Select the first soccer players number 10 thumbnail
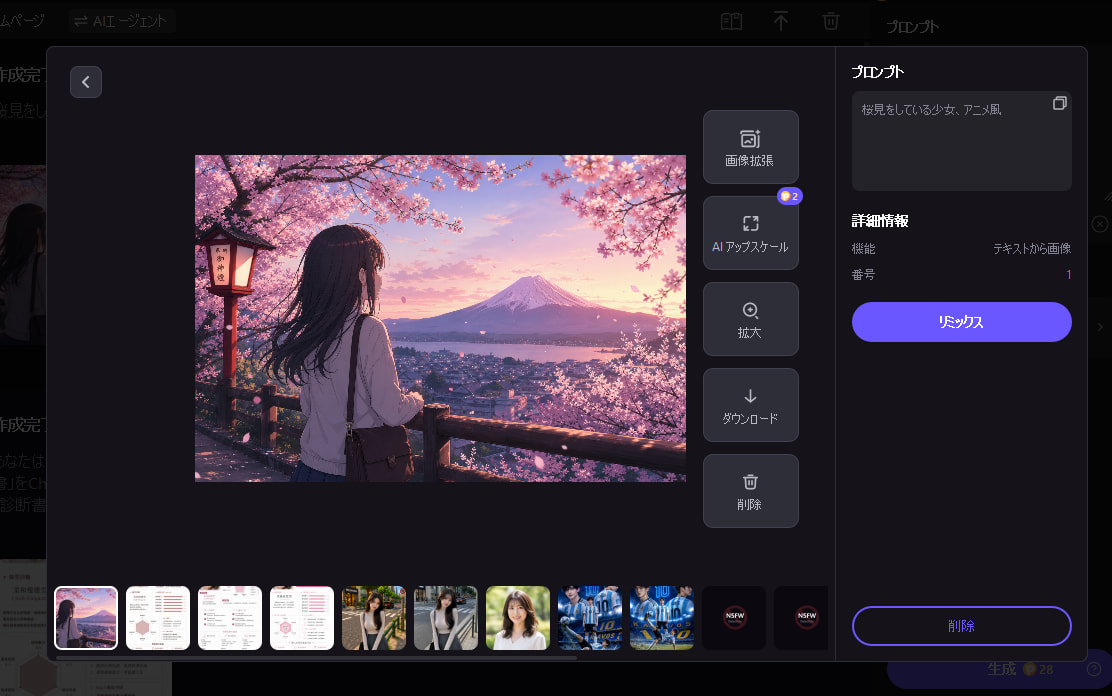The image size is (1112, 696). point(589,618)
